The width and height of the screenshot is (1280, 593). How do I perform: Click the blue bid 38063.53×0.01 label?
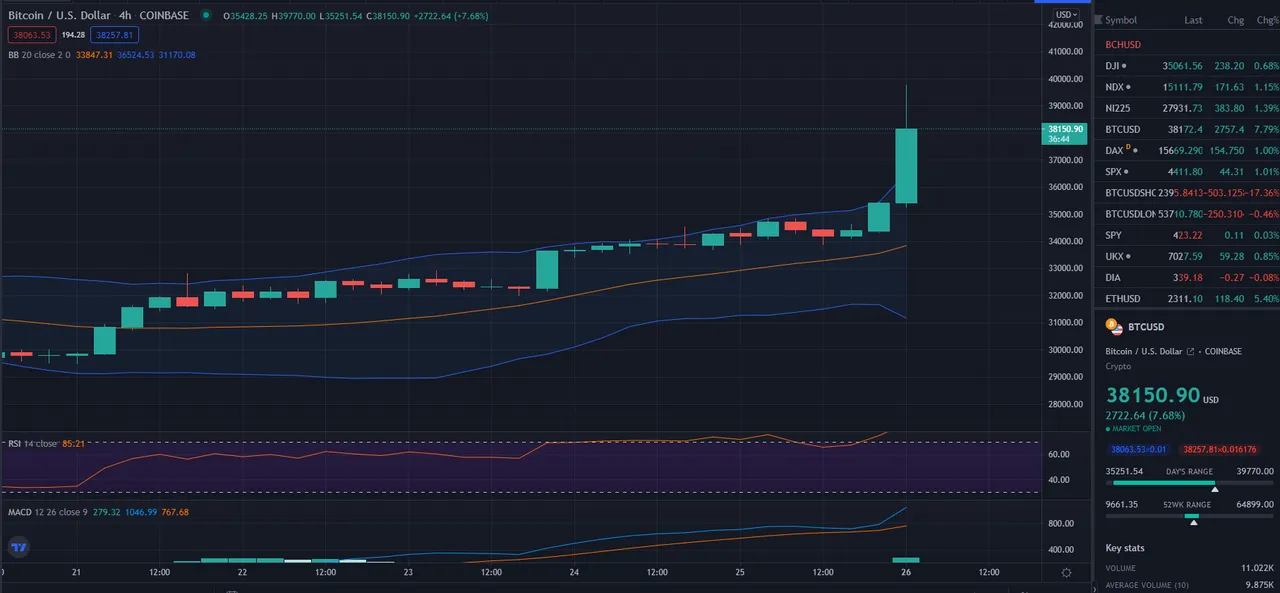tap(1141, 450)
